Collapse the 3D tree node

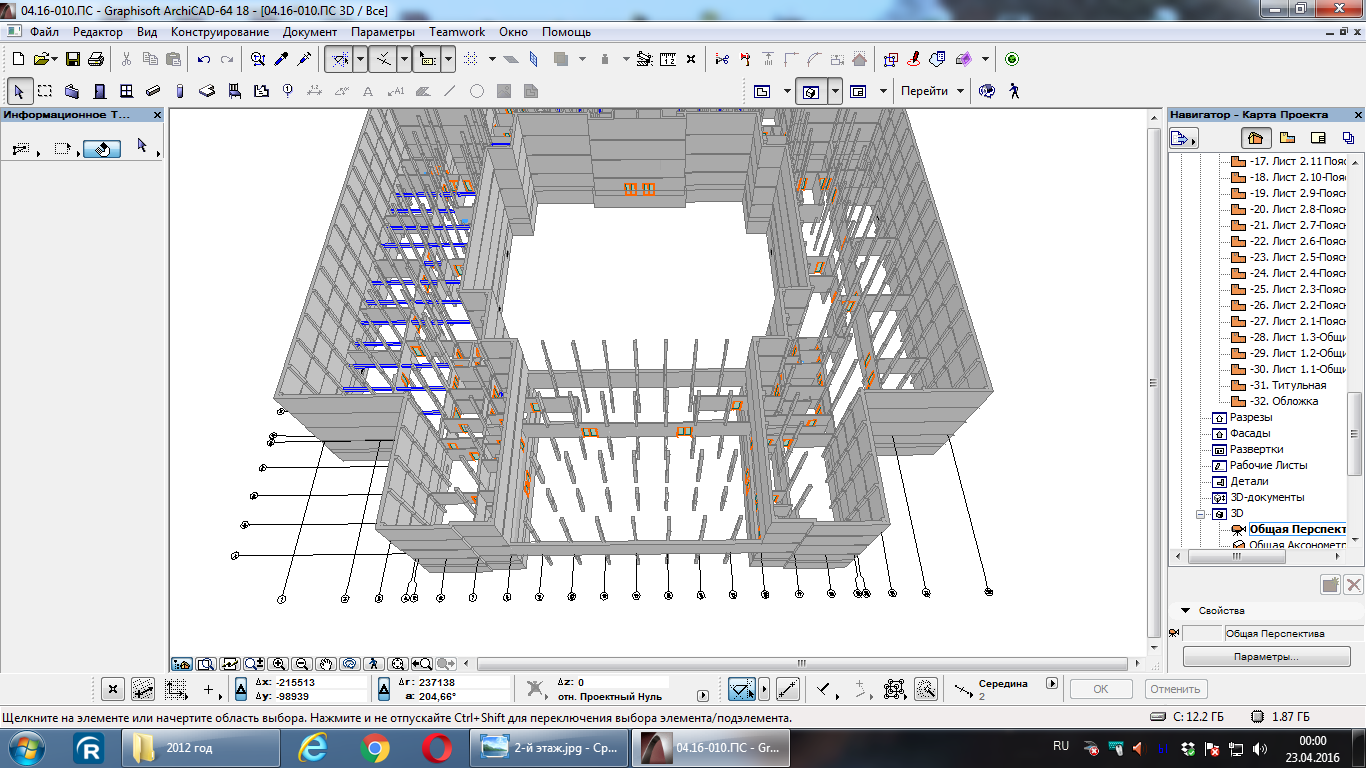pos(1202,514)
